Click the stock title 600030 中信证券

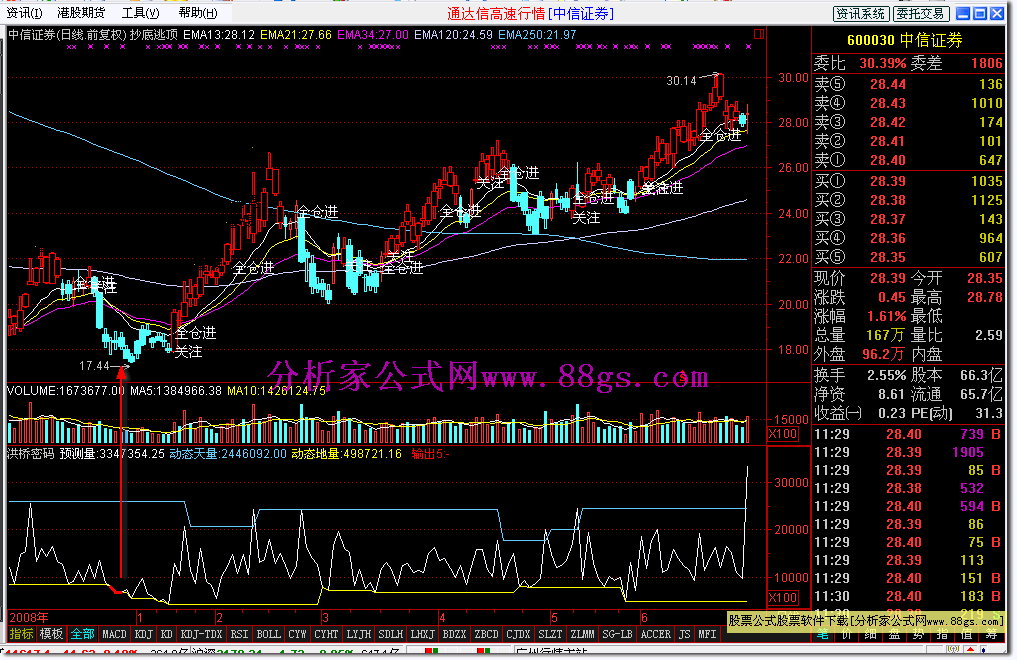click(x=905, y=40)
